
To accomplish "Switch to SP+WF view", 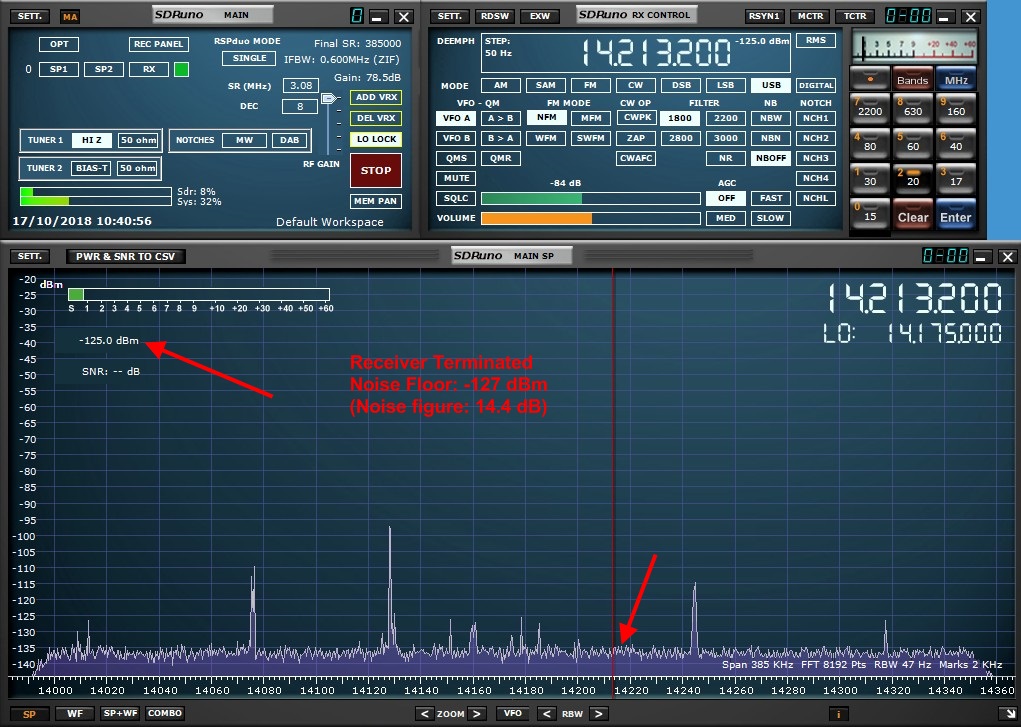I will pos(120,714).
